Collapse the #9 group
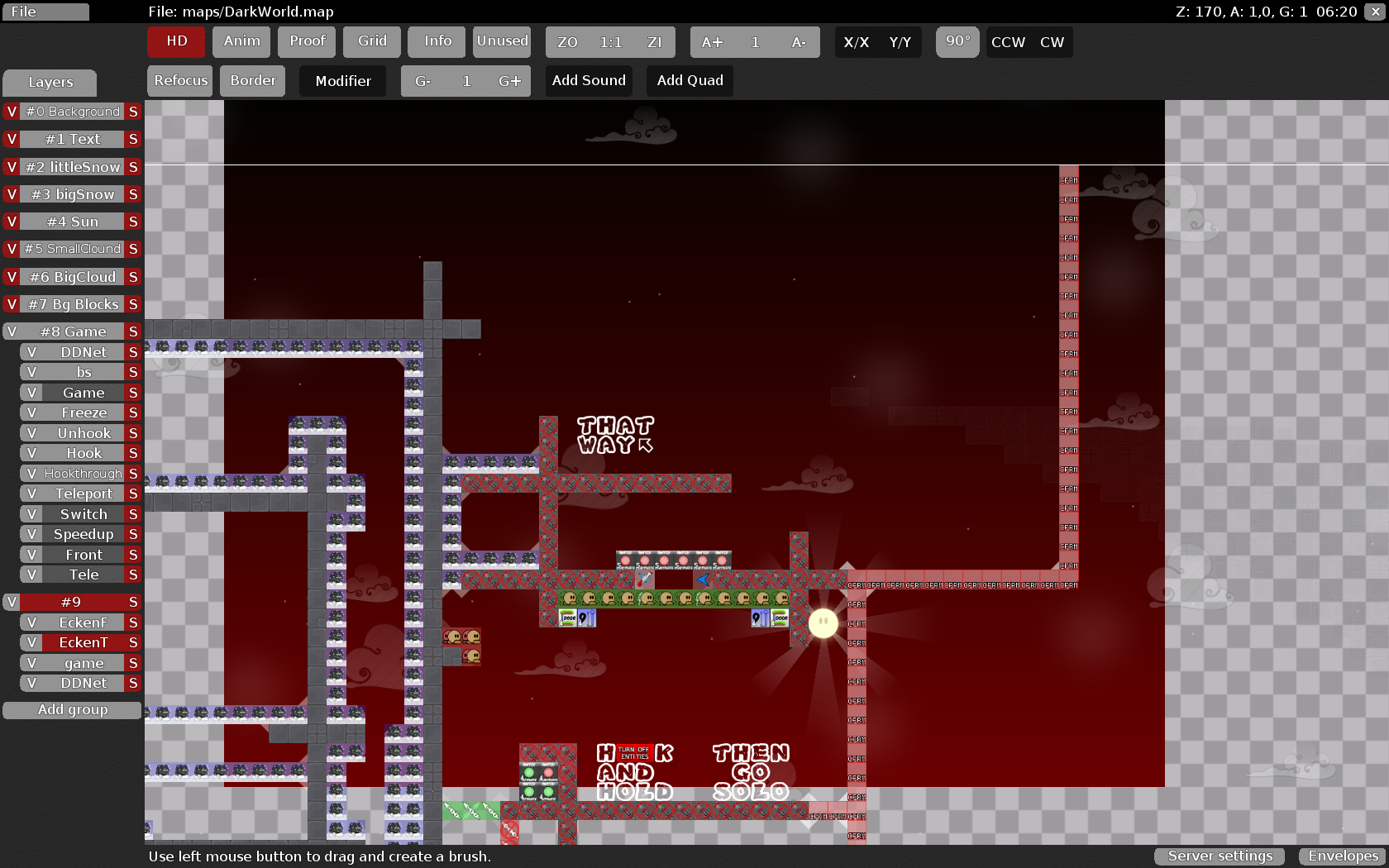The image size is (1389, 868). point(71,602)
